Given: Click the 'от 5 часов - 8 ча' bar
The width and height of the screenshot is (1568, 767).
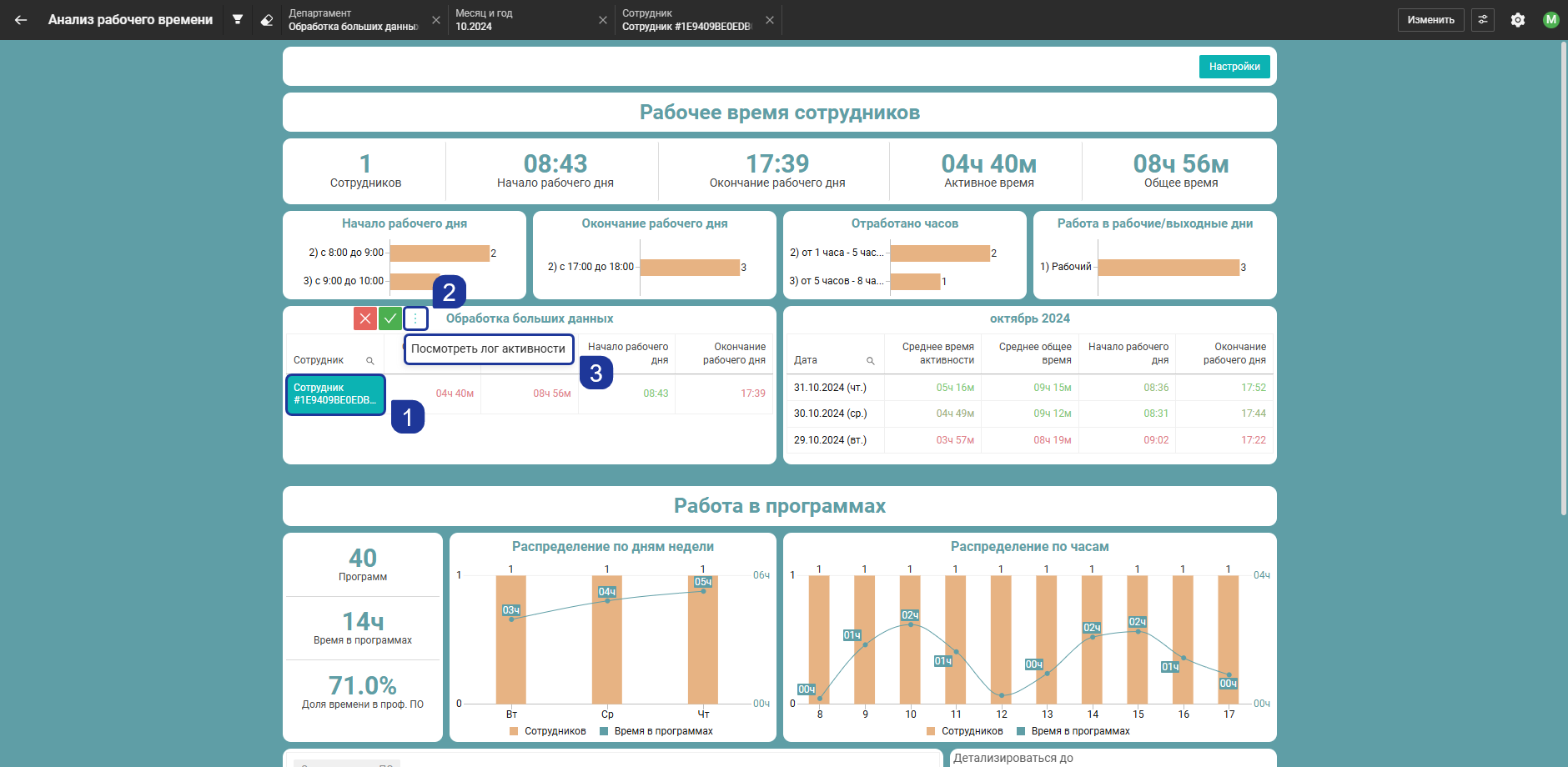Looking at the screenshot, I should (x=915, y=282).
